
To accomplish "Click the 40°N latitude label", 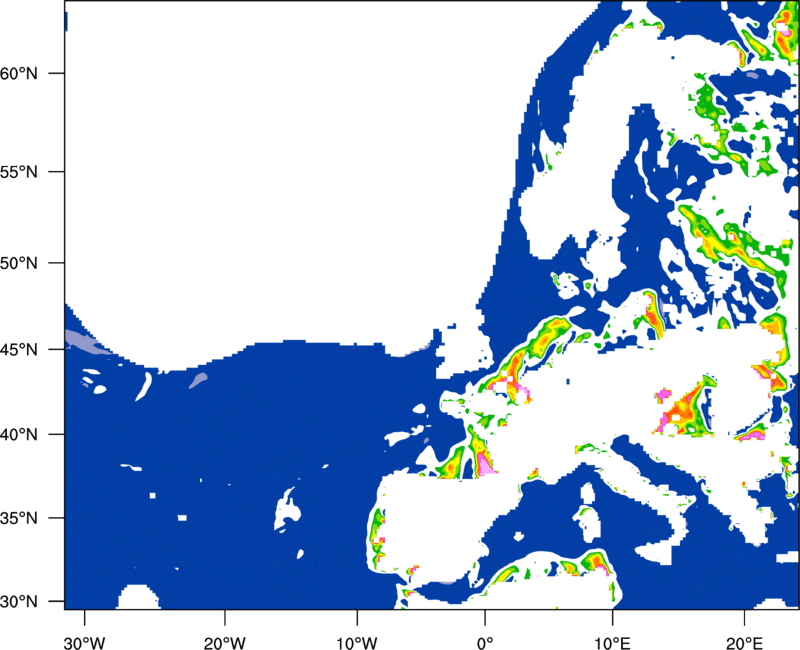I will 19,435.
